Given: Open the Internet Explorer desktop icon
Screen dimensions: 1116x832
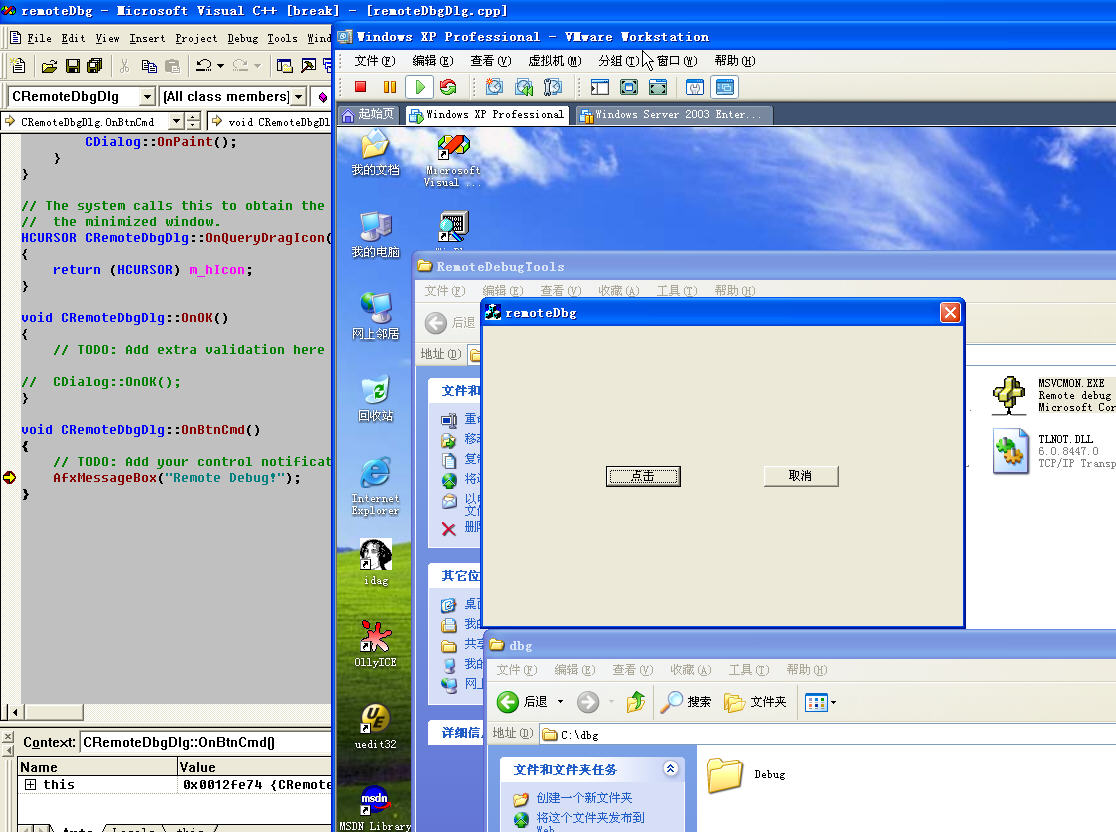Looking at the screenshot, I should click(x=375, y=485).
